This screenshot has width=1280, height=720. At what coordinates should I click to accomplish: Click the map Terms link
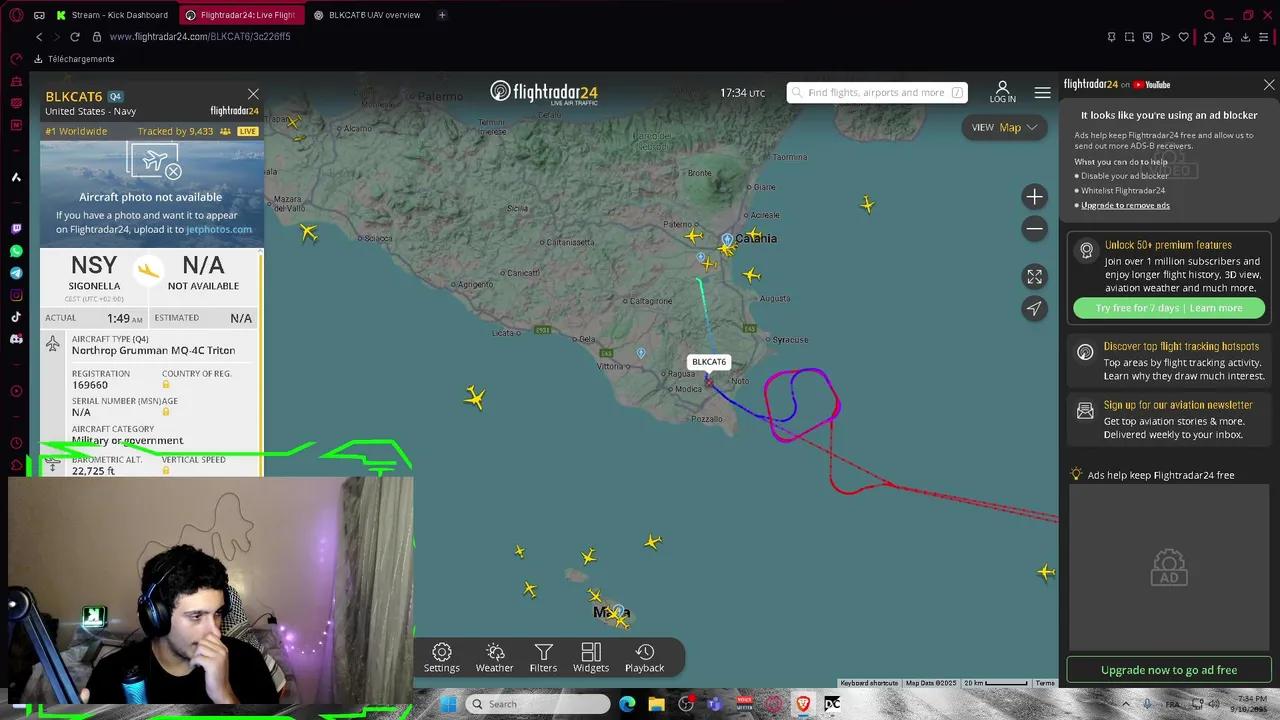pos(1045,683)
